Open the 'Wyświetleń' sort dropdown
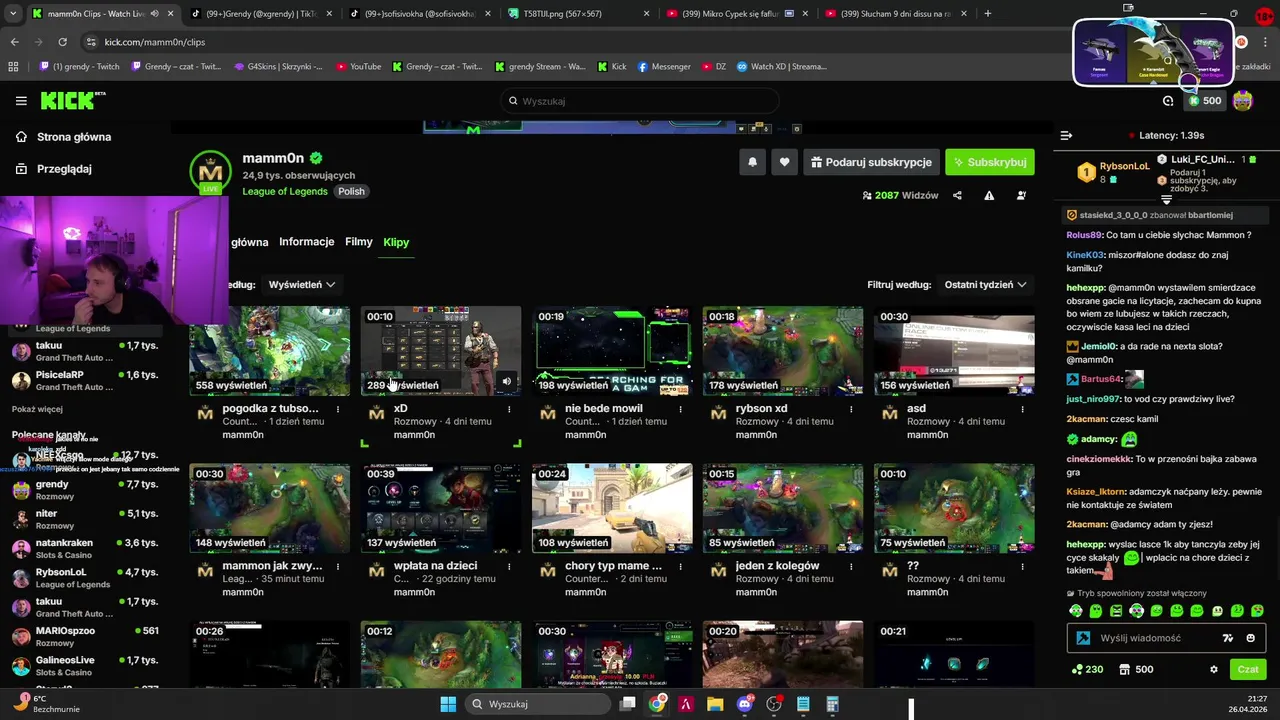 [x=301, y=285]
